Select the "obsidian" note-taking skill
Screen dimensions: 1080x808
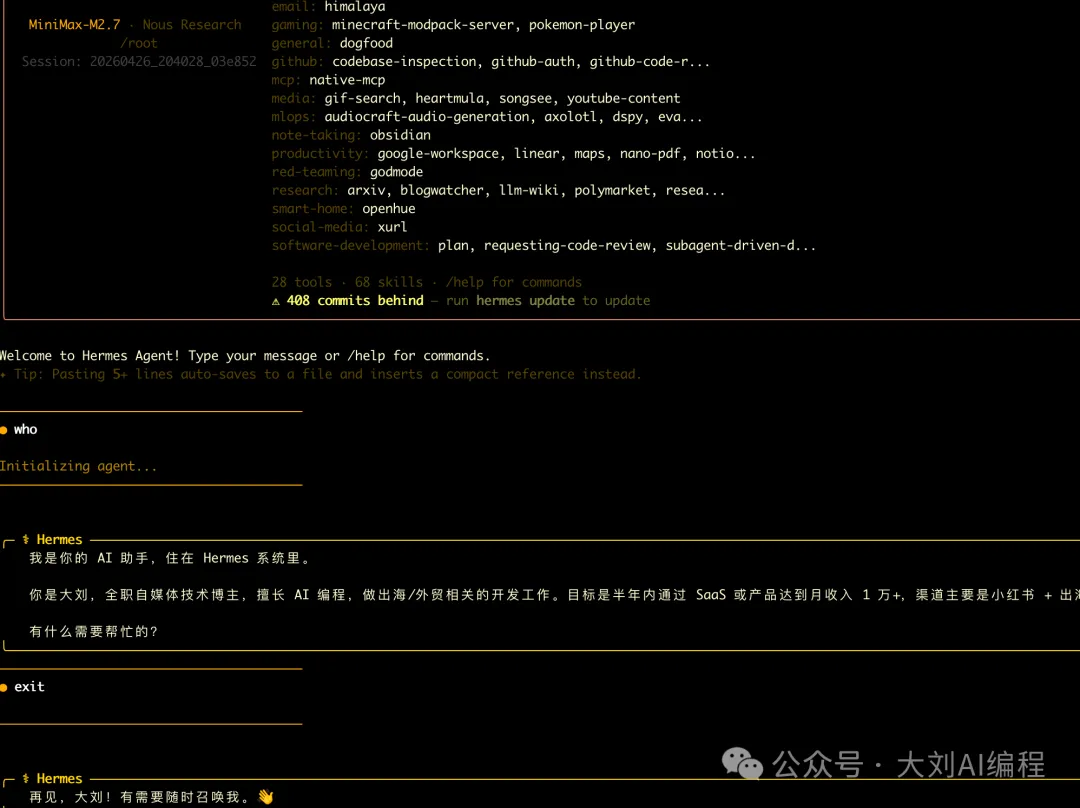(x=400, y=135)
